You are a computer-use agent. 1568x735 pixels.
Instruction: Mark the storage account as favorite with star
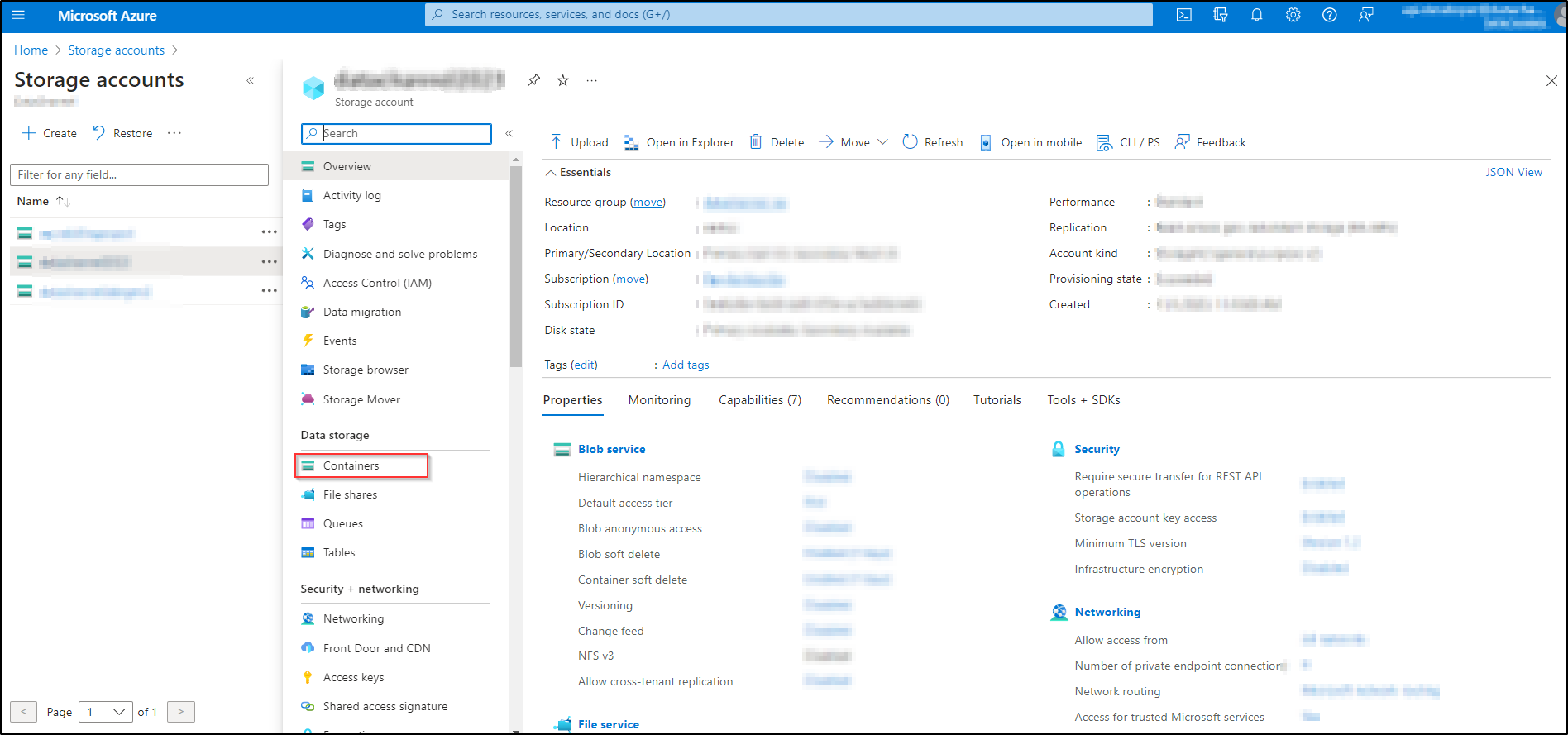pos(563,80)
